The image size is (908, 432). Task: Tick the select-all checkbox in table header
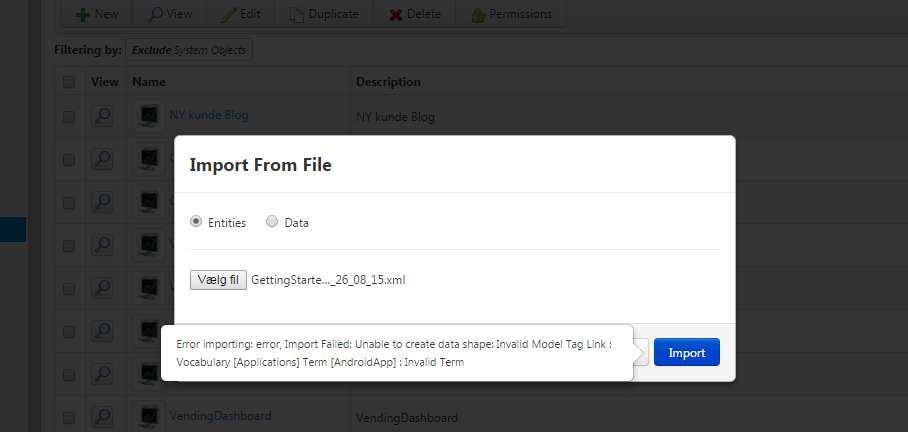[69, 82]
